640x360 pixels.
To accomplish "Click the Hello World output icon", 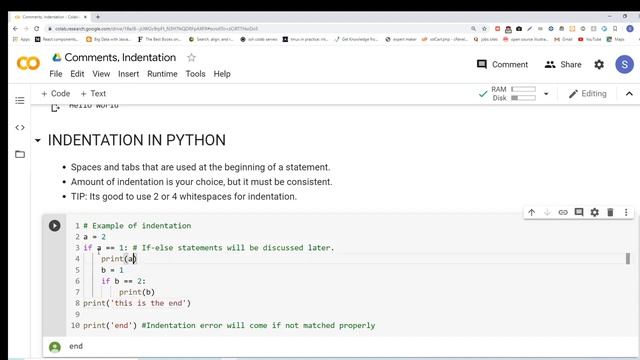I will point(55,107).
